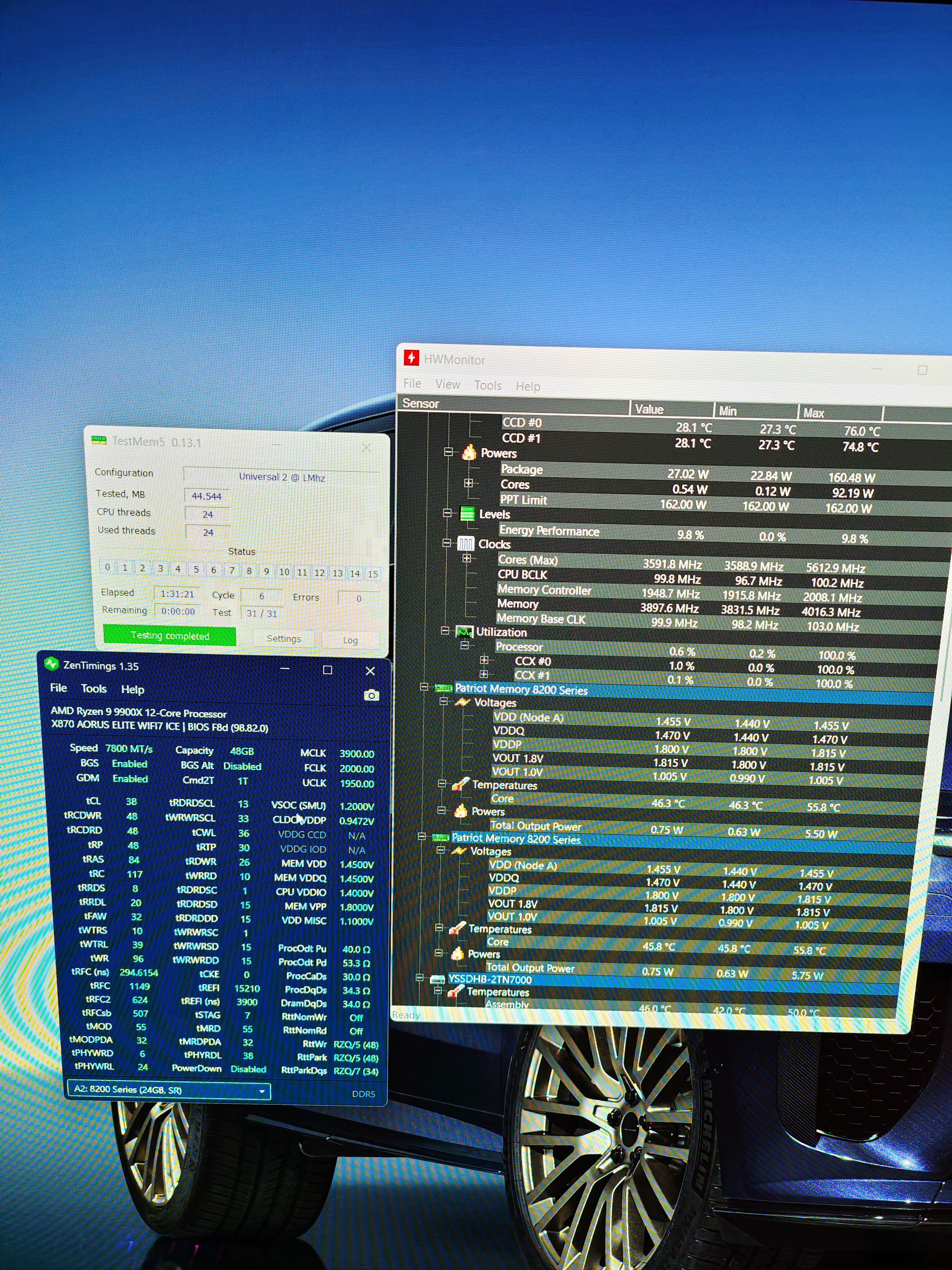Click the TestMem5 title bar icon
952x1270 pixels.
click(99, 440)
